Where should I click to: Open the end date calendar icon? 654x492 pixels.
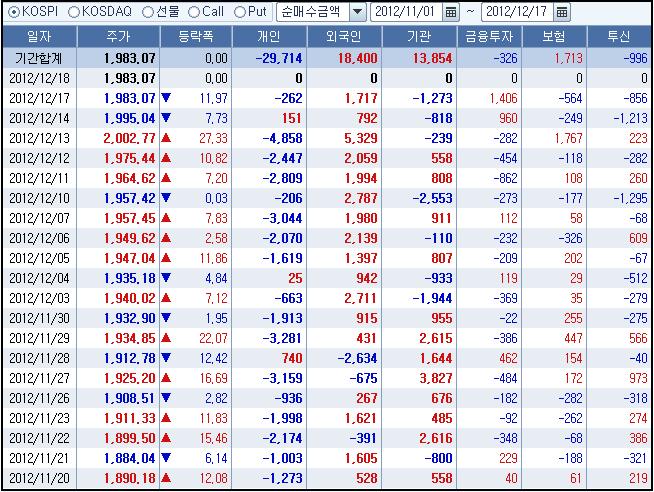pos(562,12)
